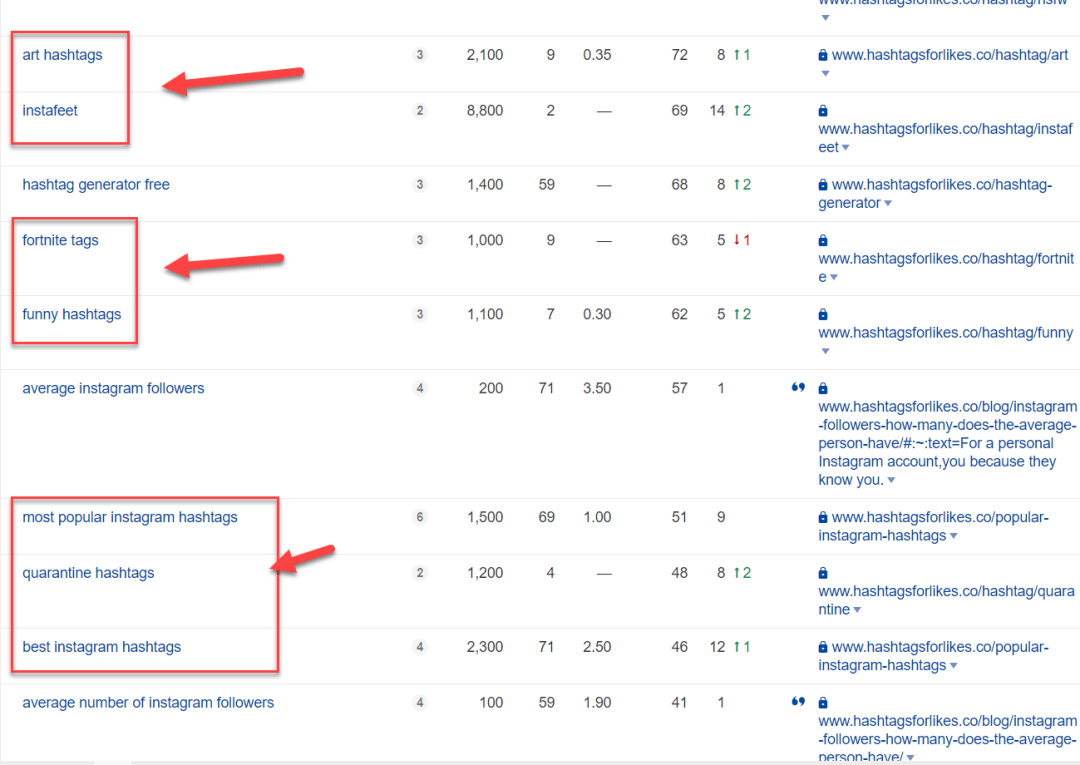Click position change indicator for fortnite tags
The image size is (1080, 765).
click(x=742, y=240)
